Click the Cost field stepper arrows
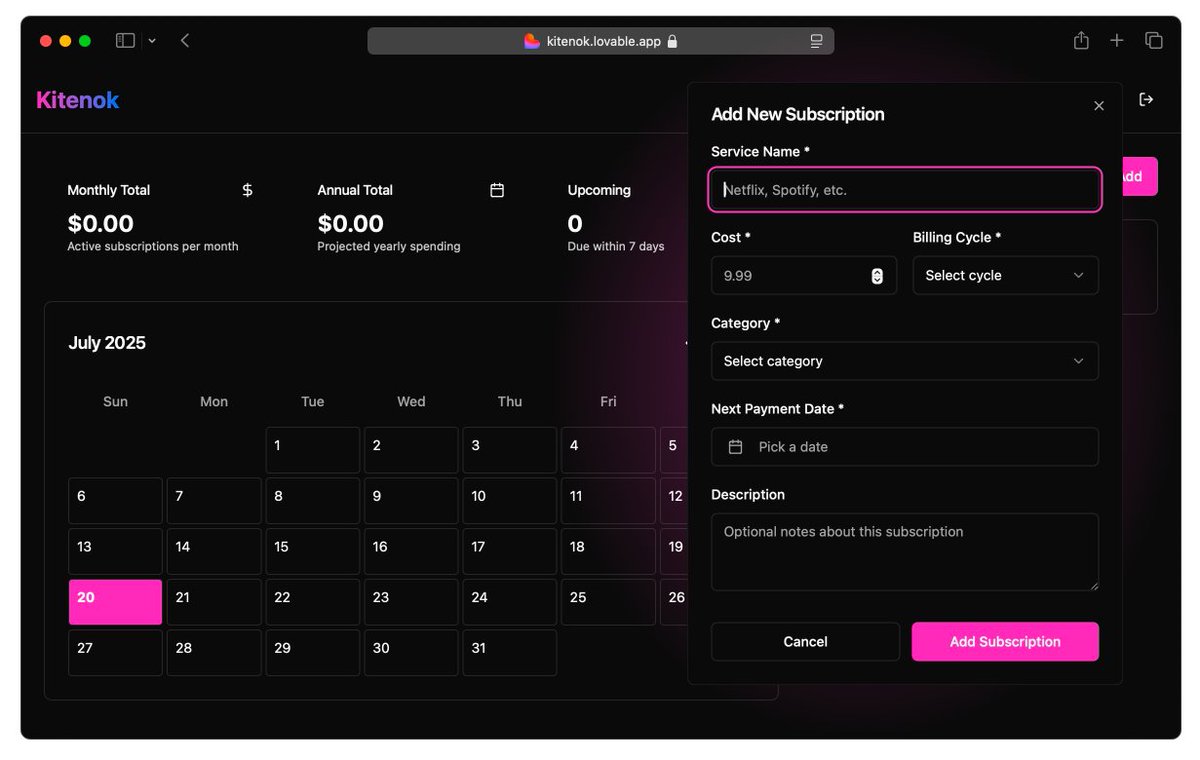 coord(877,276)
